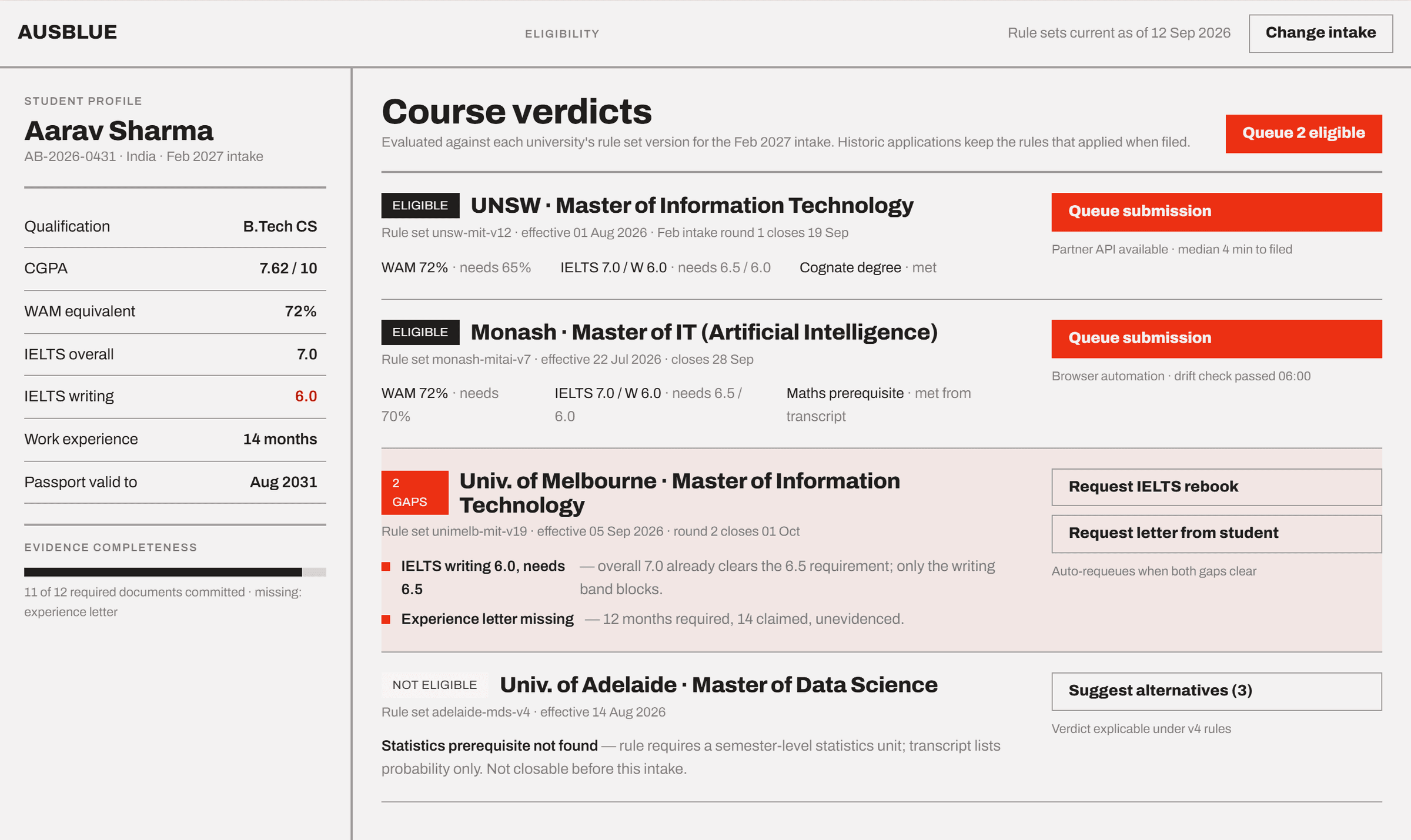Click Verdict explicable under v4 rules note
The height and width of the screenshot is (840, 1411).
coord(1141,729)
